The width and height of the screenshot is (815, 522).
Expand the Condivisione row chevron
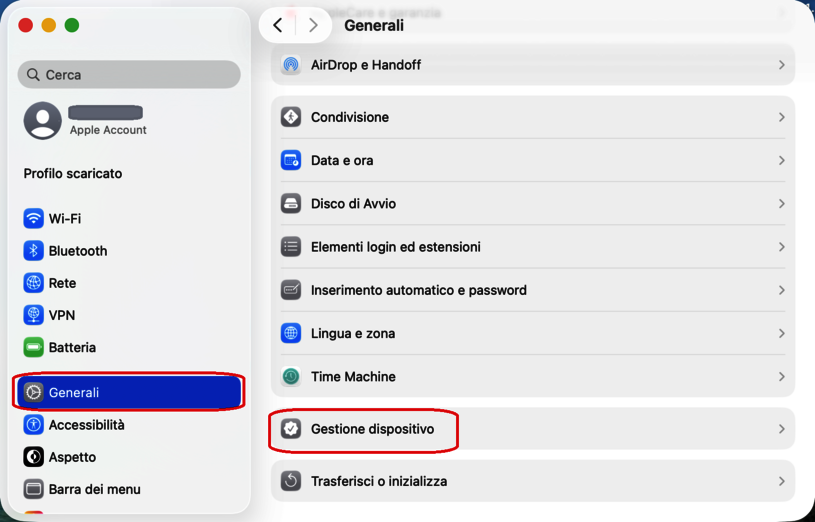[781, 117]
